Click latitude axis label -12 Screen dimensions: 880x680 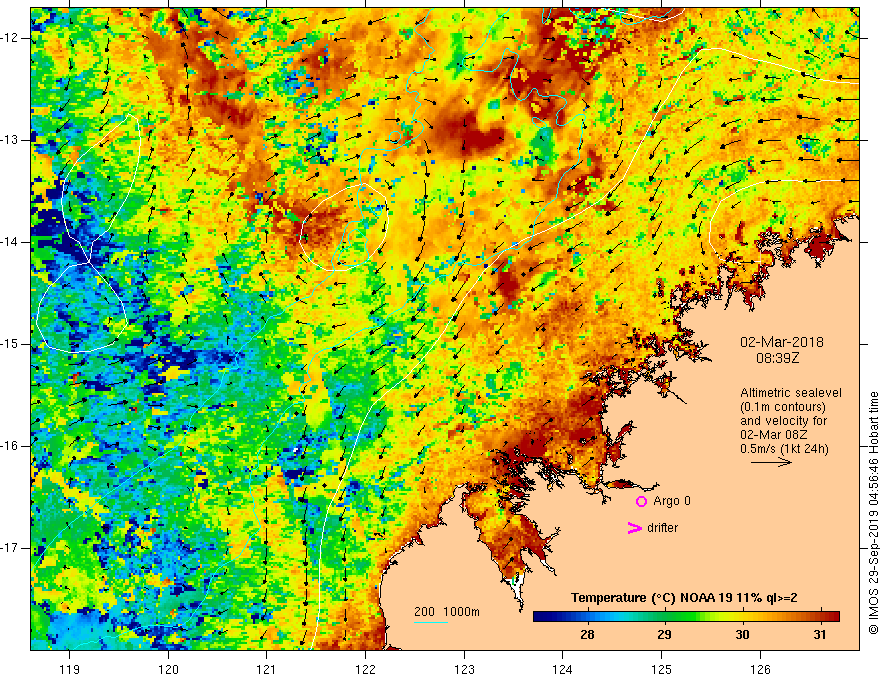10,38
